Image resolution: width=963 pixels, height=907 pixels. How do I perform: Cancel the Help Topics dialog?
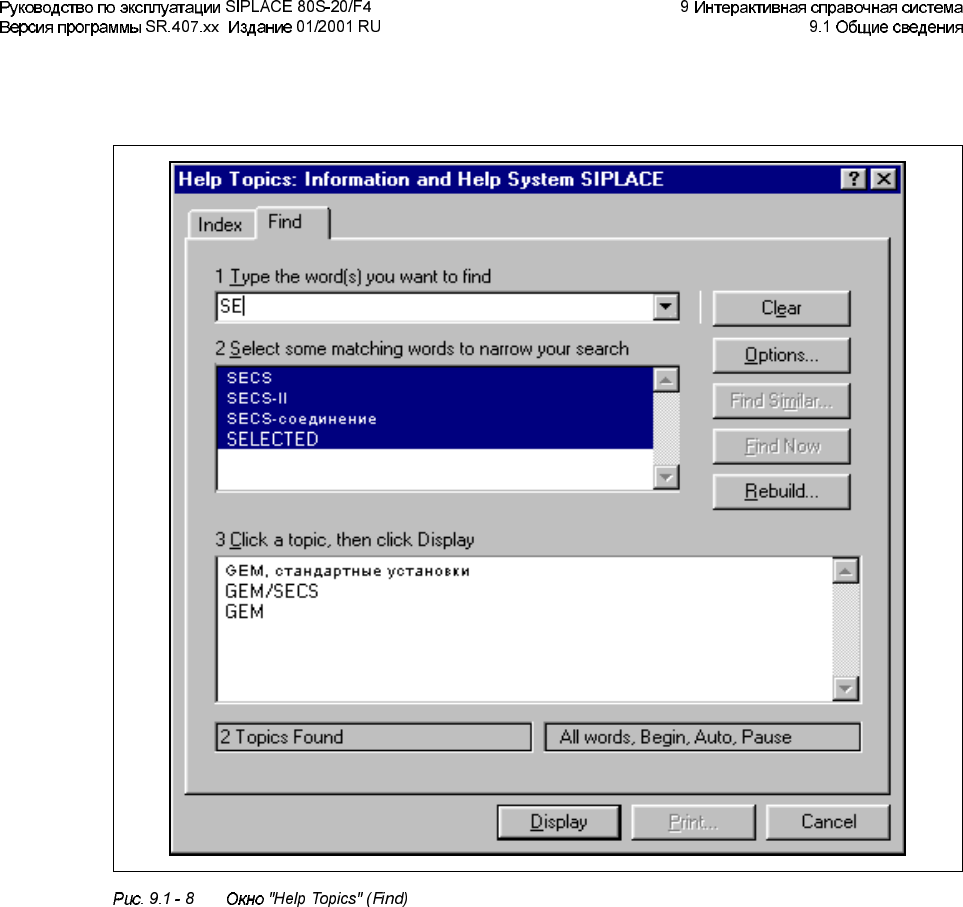tap(828, 822)
